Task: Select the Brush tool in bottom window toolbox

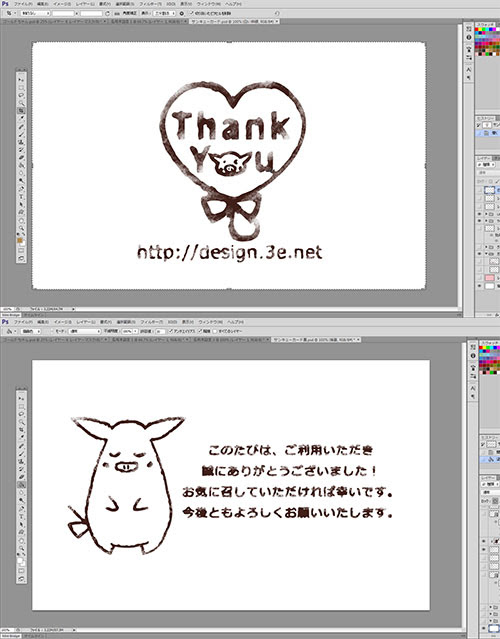Action: tap(22, 453)
